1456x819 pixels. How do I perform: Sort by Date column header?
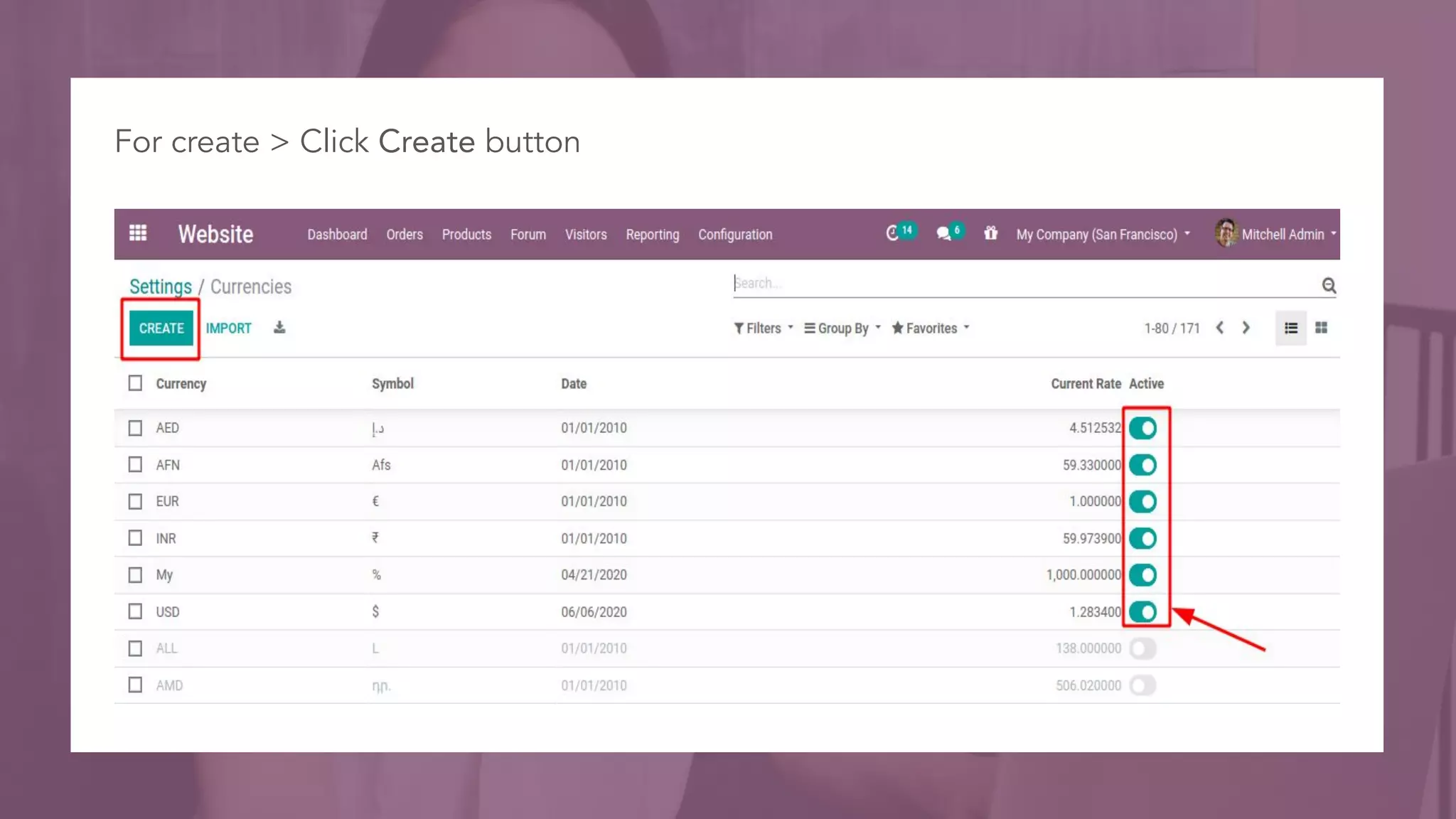(574, 384)
